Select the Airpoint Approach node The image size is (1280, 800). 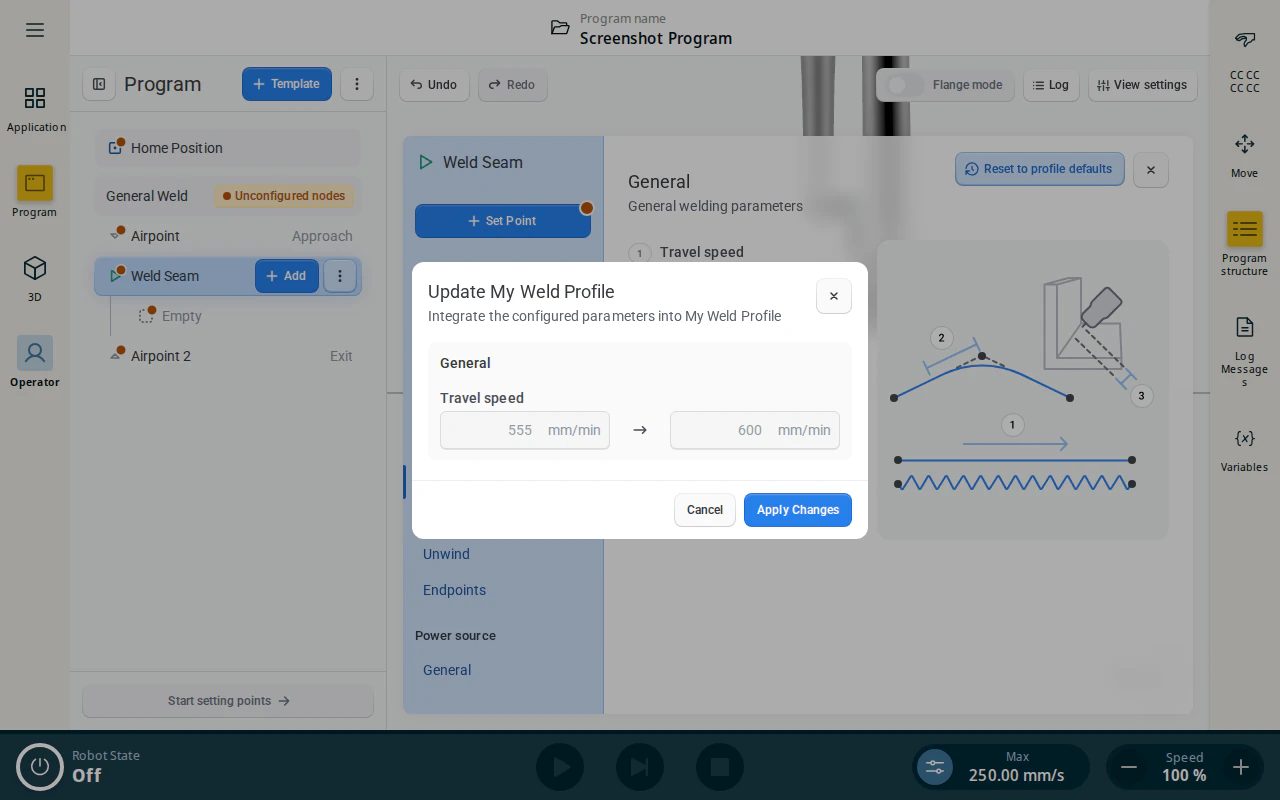tap(228, 236)
